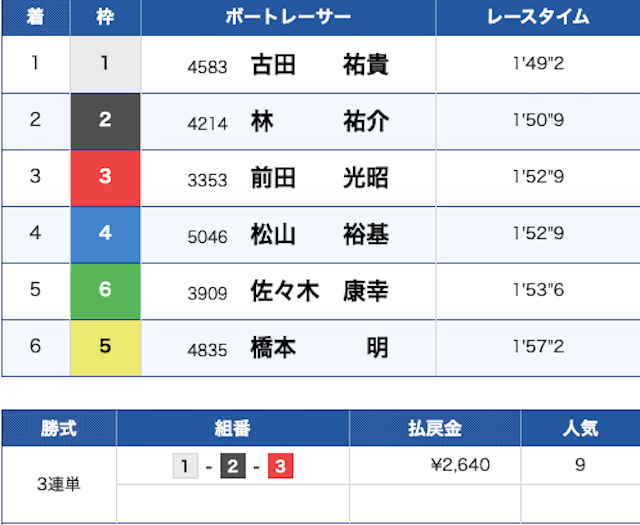The width and height of the screenshot is (640, 525).
Task: Click the 3連単 bet type cell
Action: [x=58, y=485]
